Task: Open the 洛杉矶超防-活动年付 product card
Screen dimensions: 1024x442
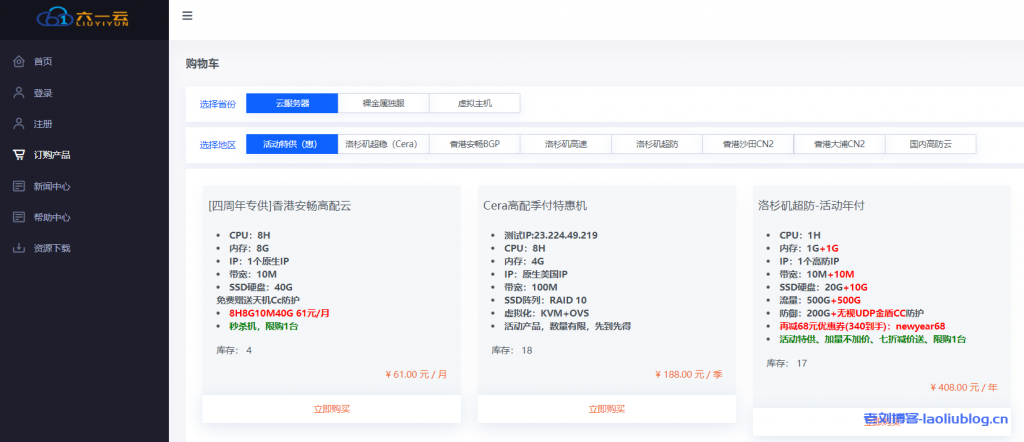Action: (810, 205)
